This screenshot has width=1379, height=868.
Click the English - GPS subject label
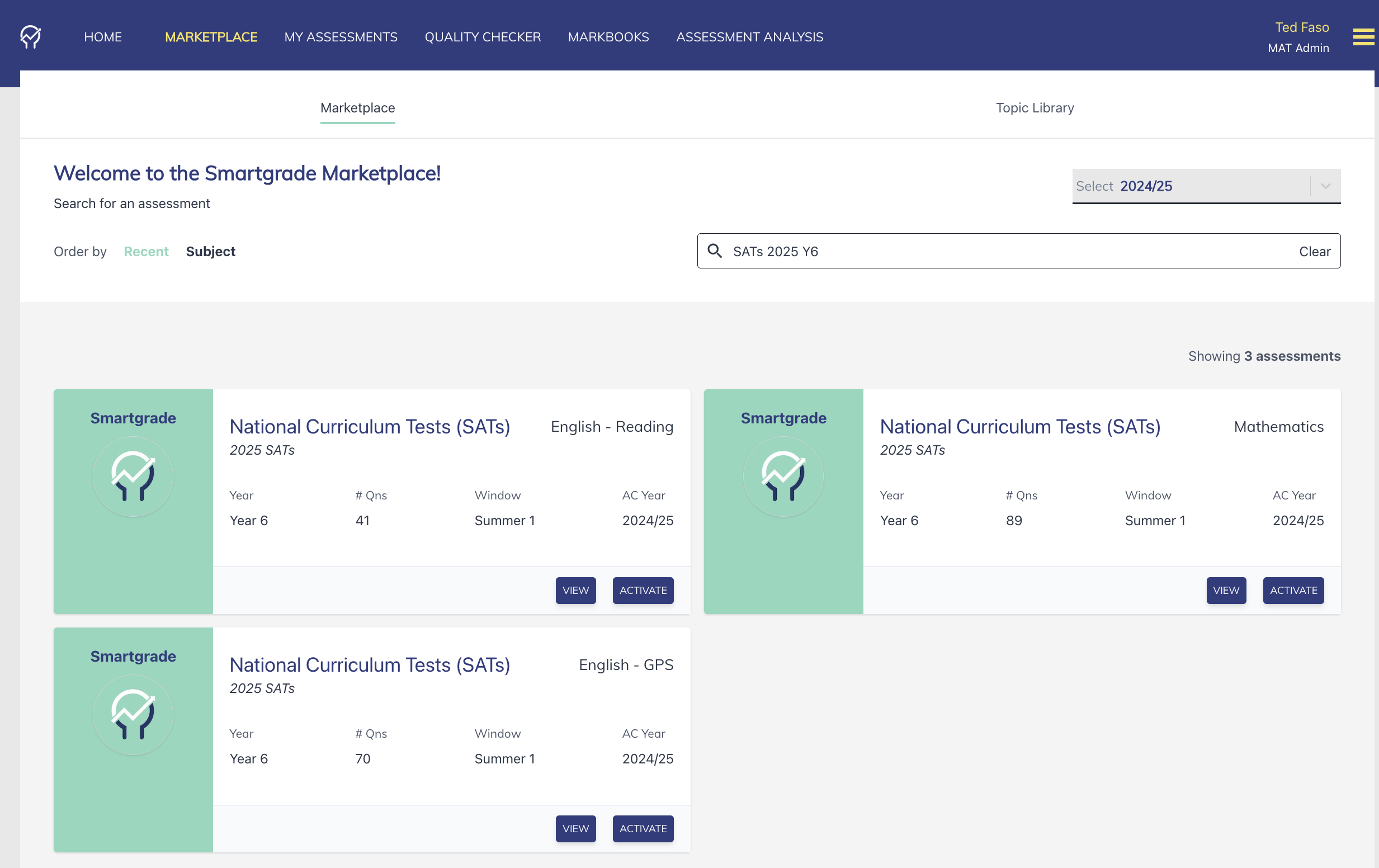(x=626, y=664)
